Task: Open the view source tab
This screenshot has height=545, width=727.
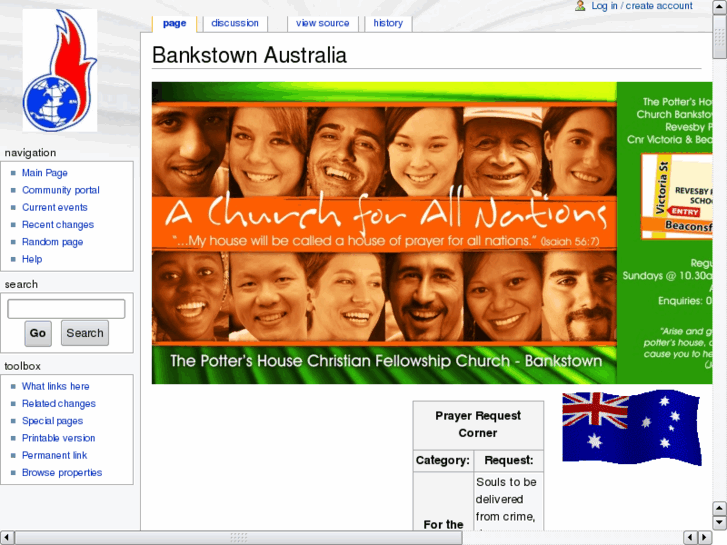Action: pos(323,23)
